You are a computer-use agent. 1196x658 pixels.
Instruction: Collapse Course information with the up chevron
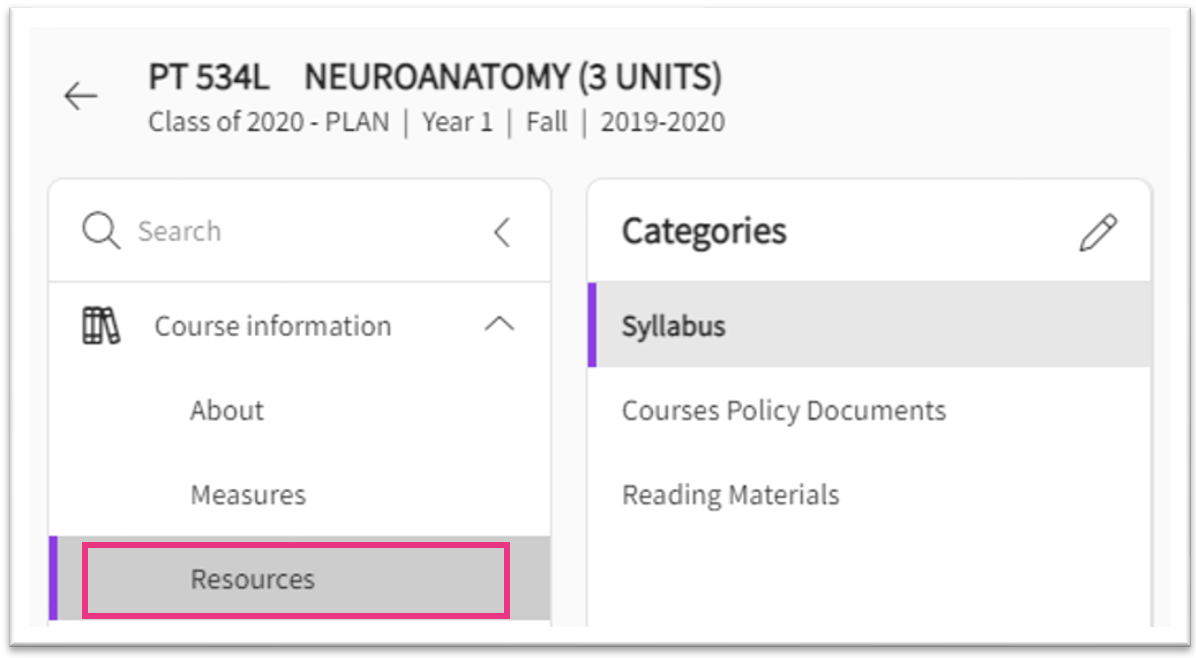tap(499, 325)
